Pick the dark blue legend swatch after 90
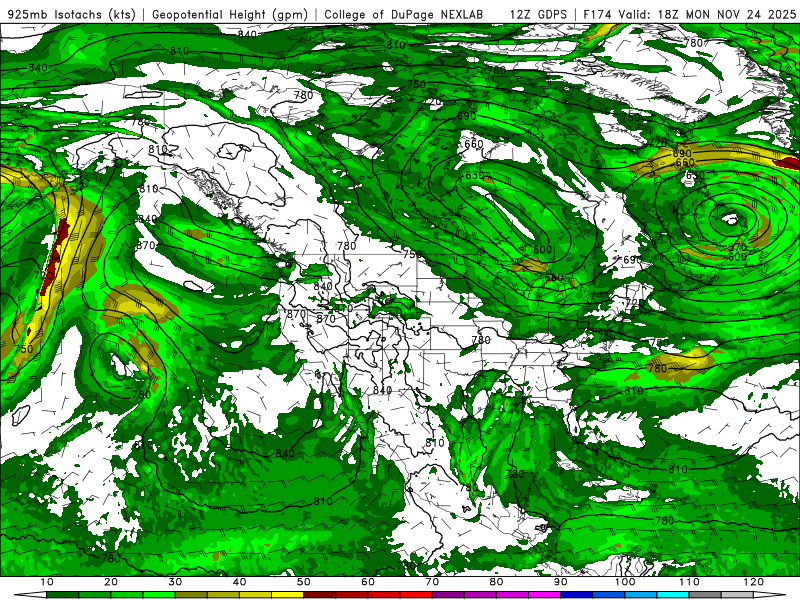The height and width of the screenshot is (600, 800). 577,595
